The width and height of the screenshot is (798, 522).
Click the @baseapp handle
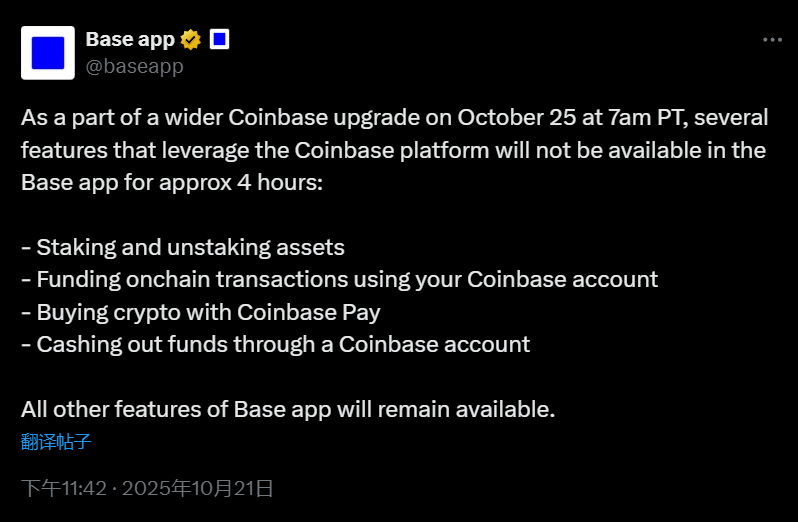point(134,67)
